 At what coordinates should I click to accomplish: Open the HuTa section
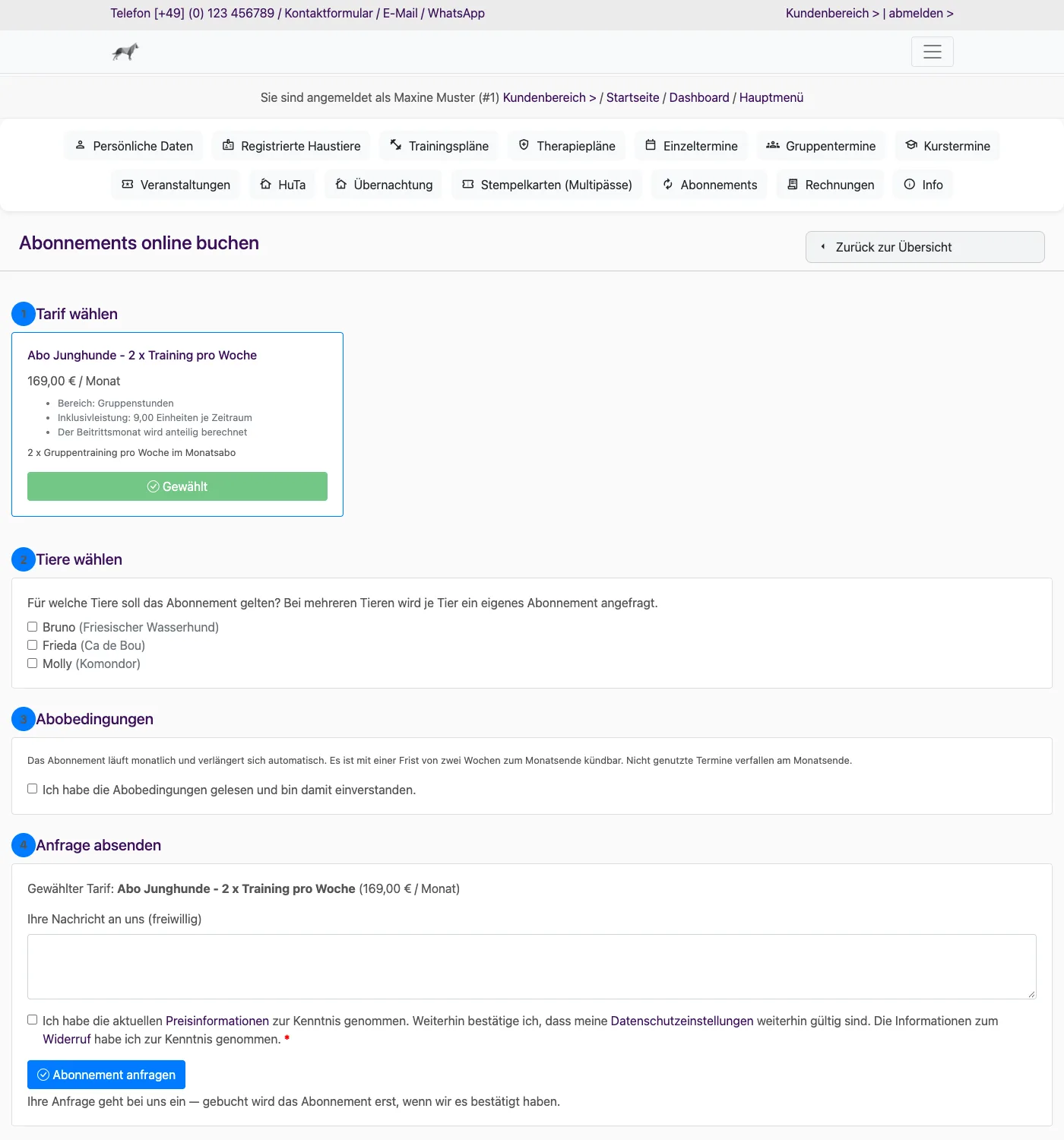(x=283, y=185)
